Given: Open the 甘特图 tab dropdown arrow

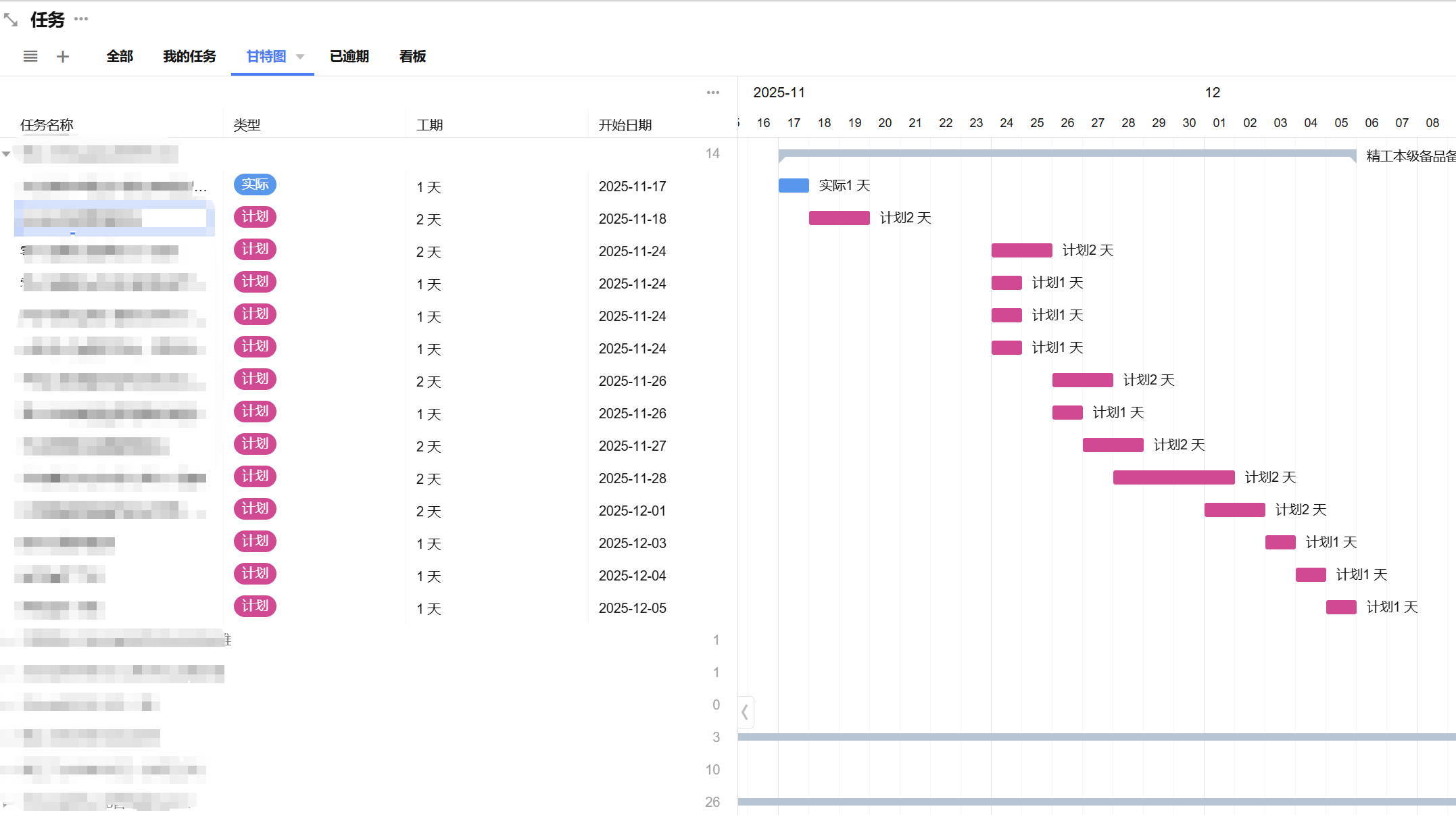Looking at the screenshot, I should tap(300, 57).
